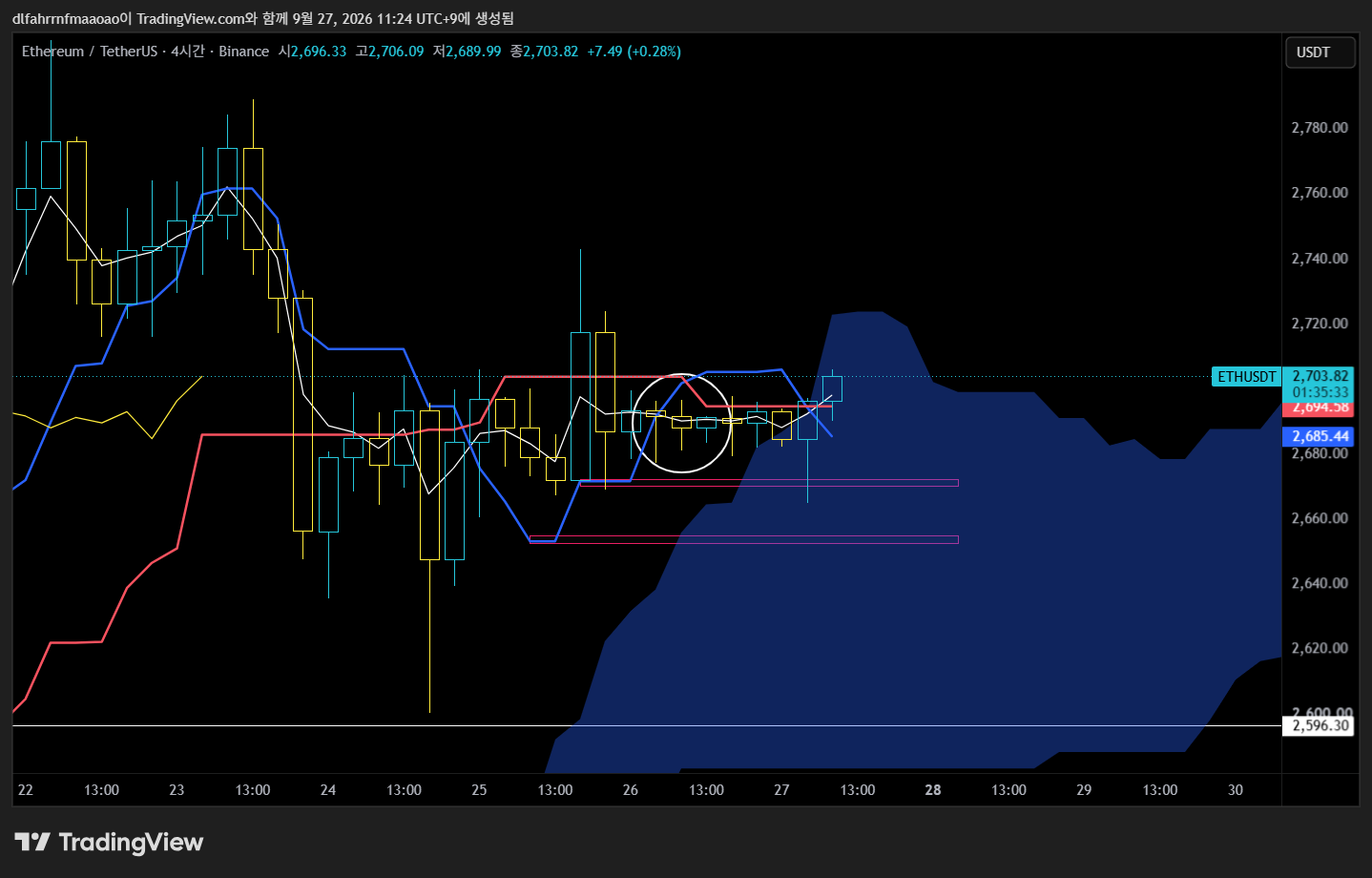Click the Binance exchange label in header

click(243, 52)
